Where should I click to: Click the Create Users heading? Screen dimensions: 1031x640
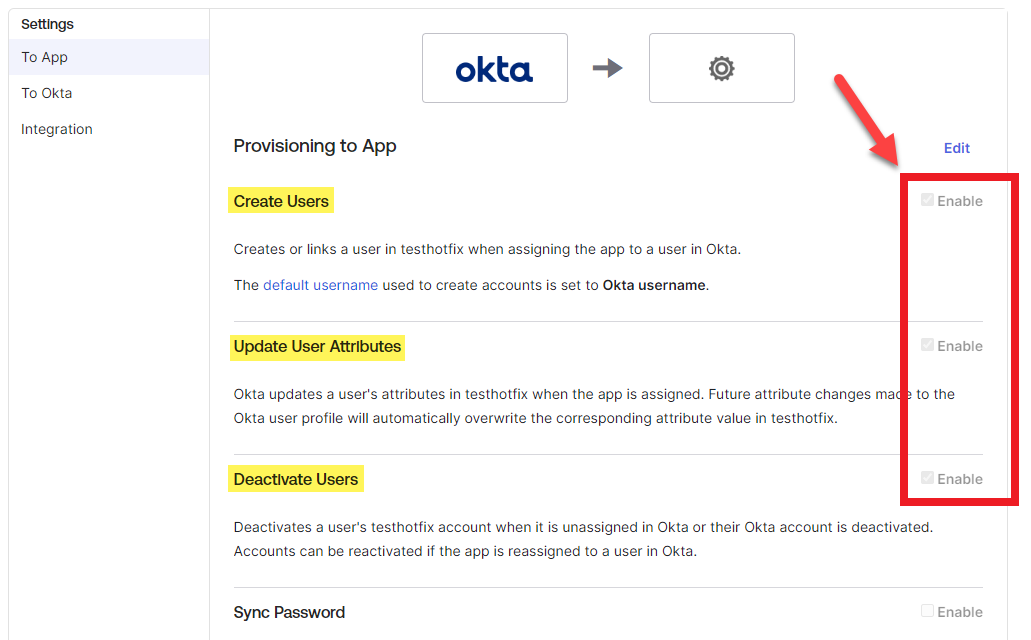pyautogui.click(x=281, y=201)
